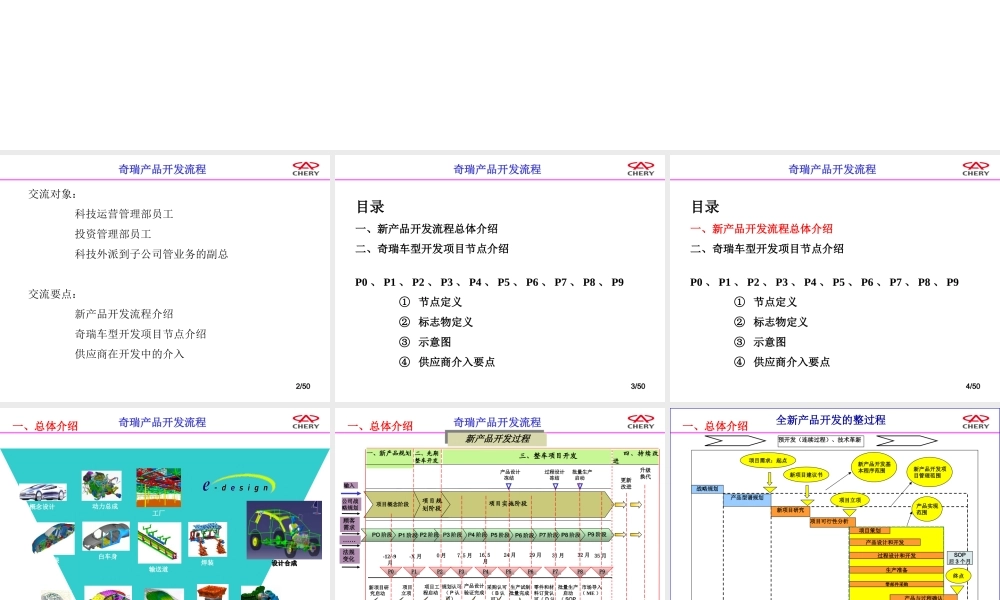Select 二、奇瑞车型开发项目节点介绍 on slide 3/50

(x=432, y=248)
